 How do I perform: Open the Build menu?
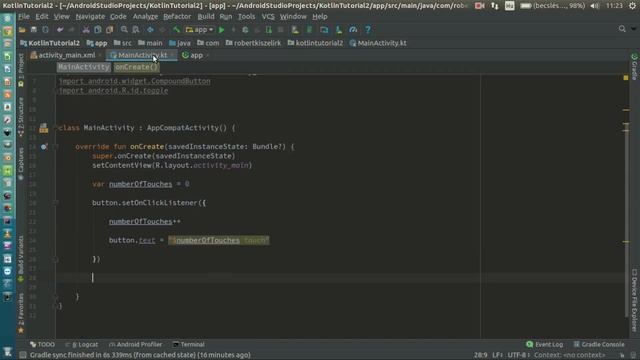206,17
